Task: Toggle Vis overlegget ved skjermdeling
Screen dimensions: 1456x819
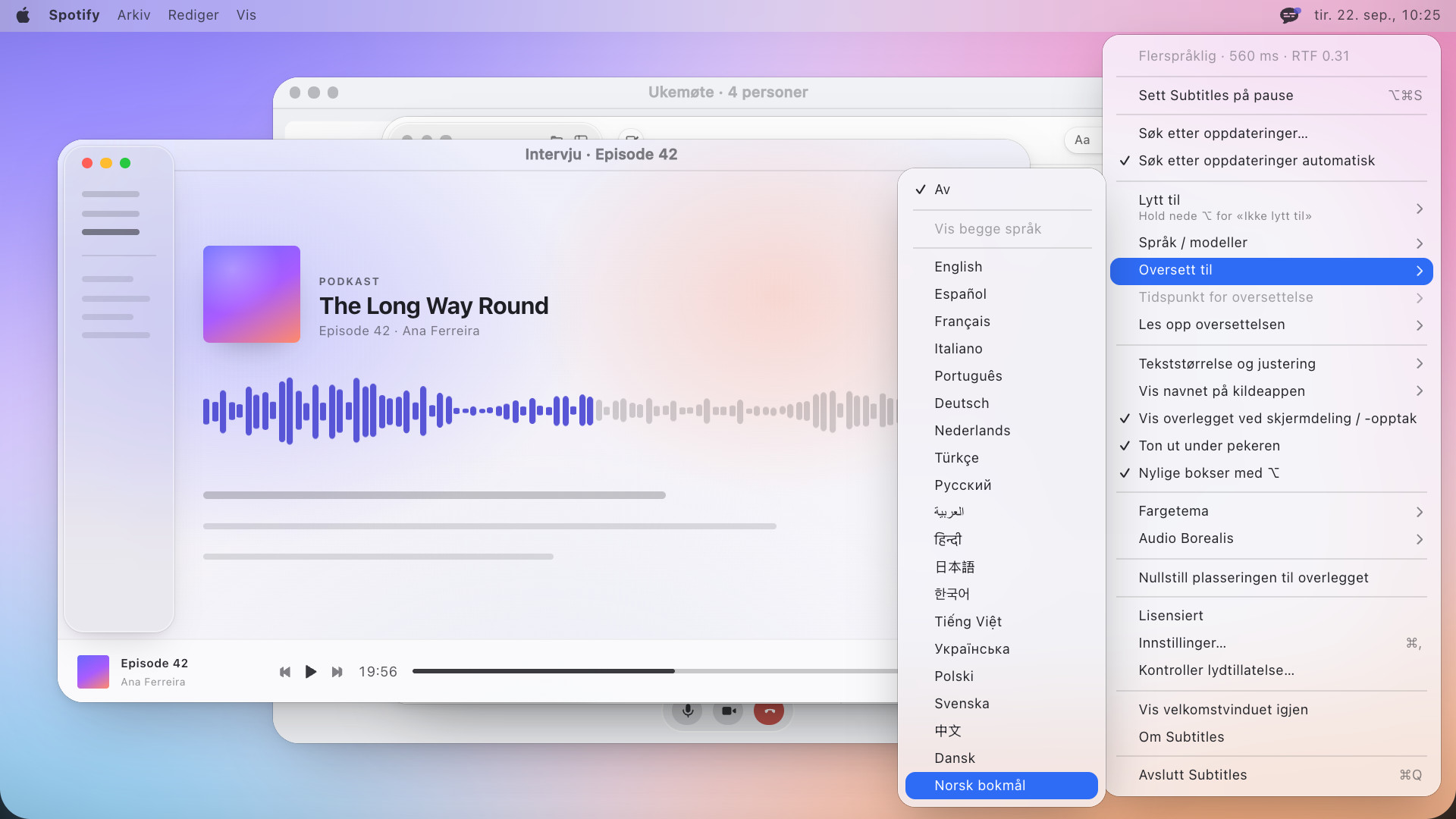Action: 1271,419
